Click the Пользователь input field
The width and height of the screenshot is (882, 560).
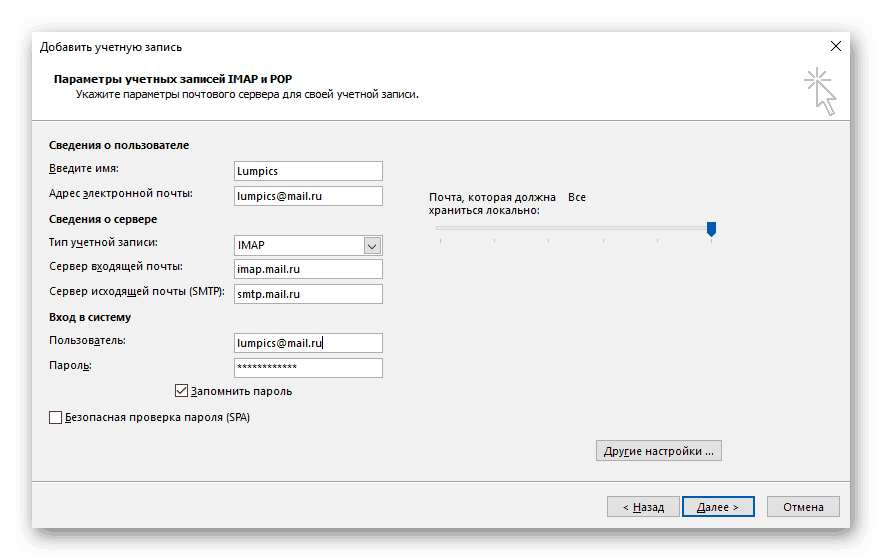[307, 343]
